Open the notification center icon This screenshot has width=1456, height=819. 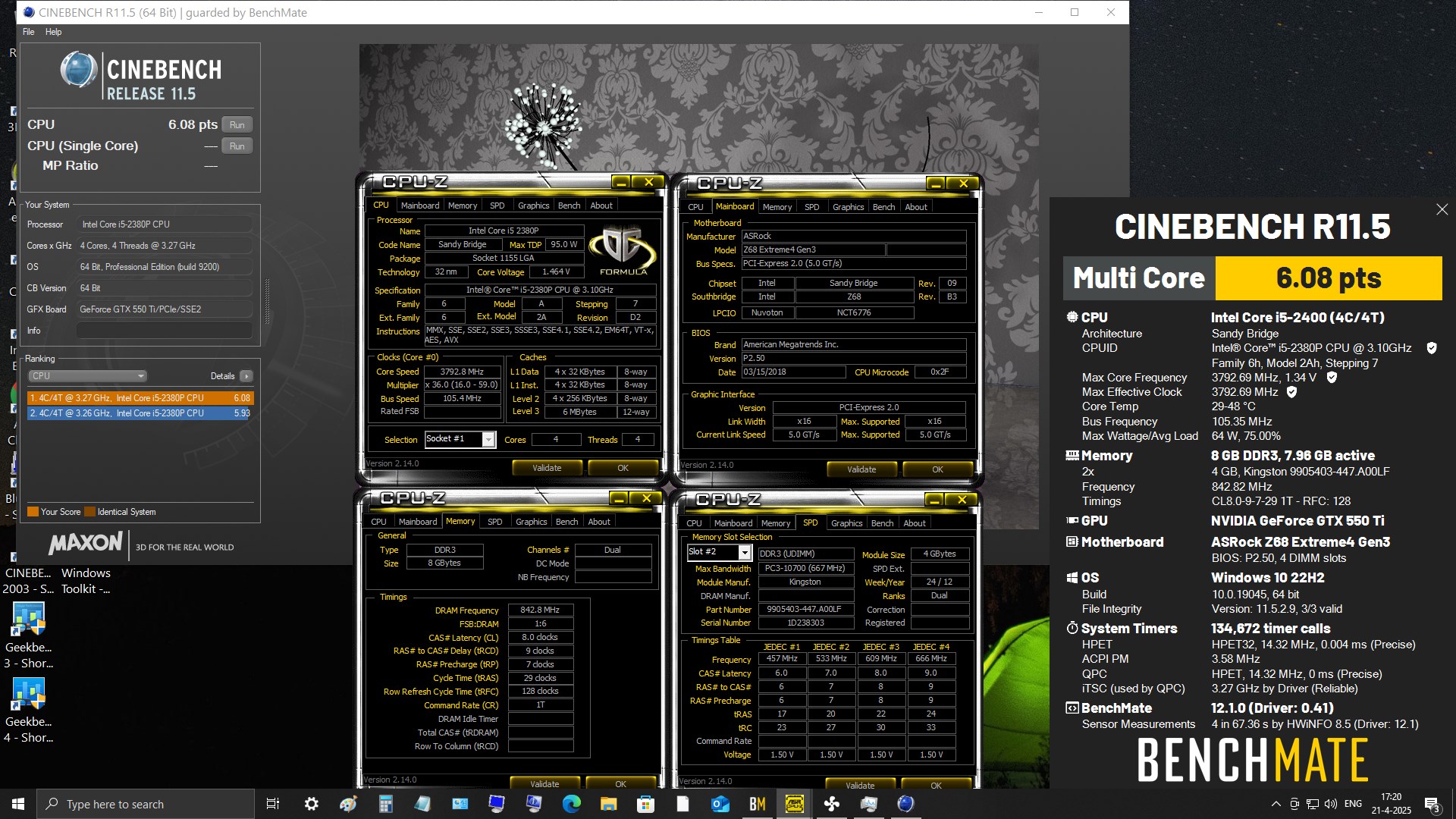tap(1432, 805)
